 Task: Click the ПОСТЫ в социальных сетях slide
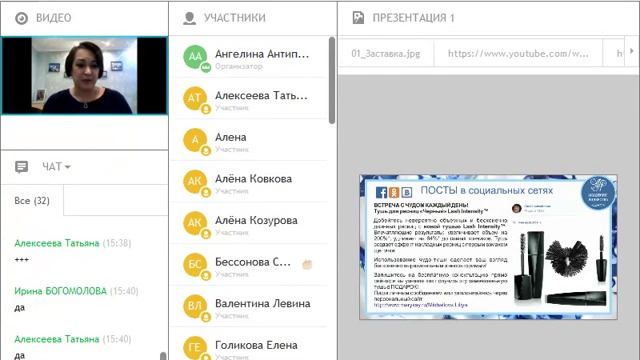pos(488,247)
